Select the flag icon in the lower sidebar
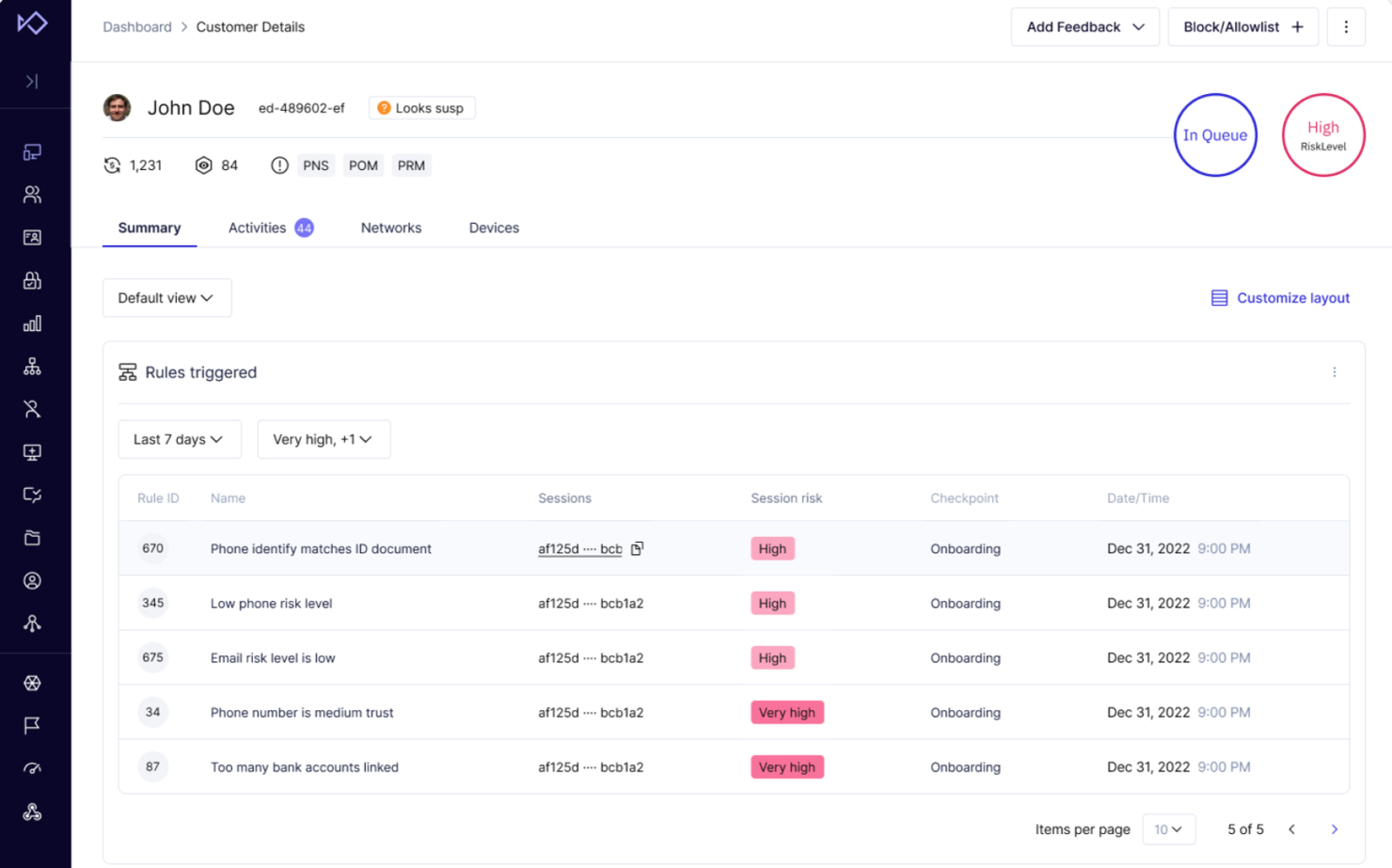Image resolution: width=1392 pixels, height=868 pixels. pos(33,725)
